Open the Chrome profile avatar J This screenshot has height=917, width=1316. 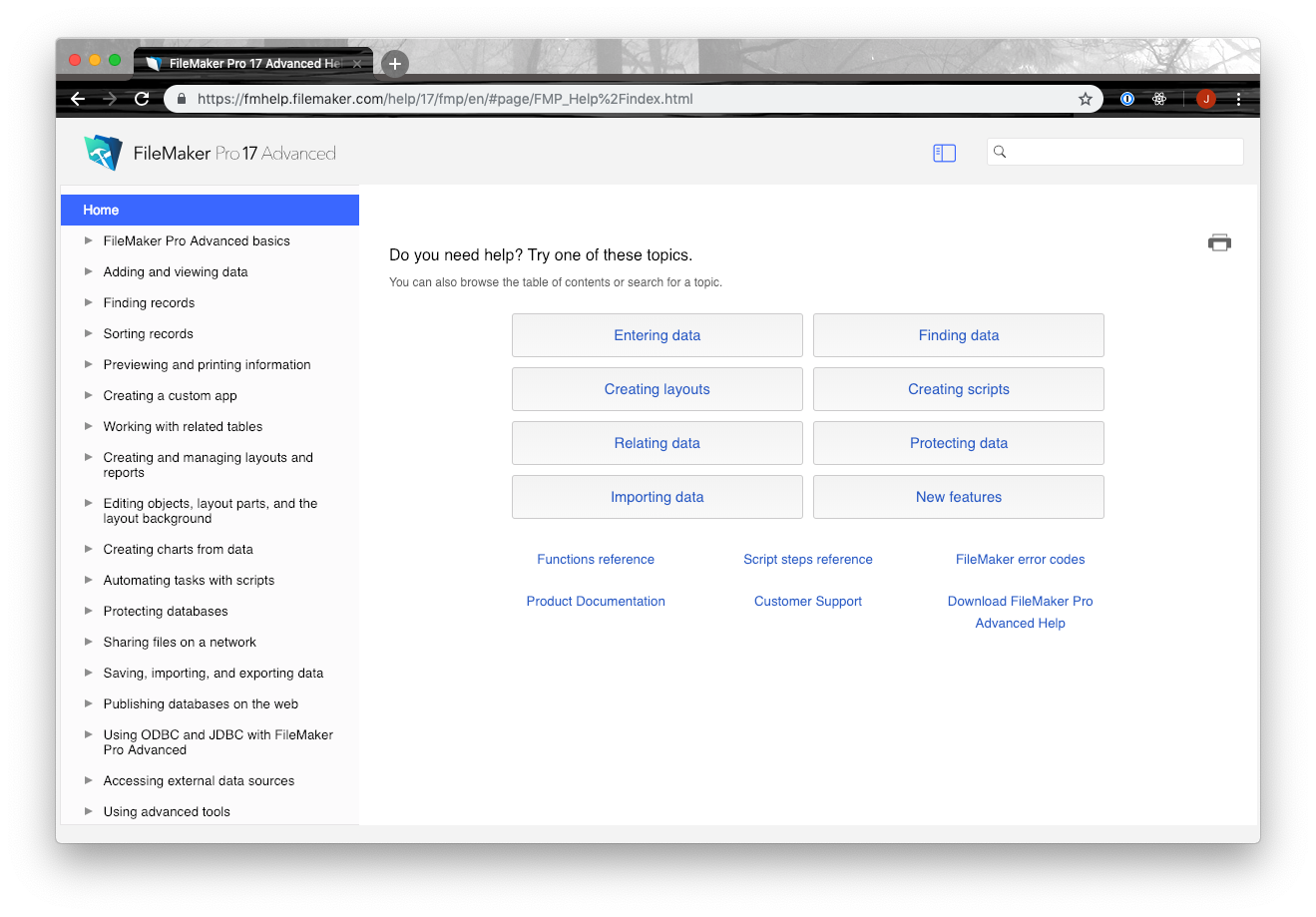[x=1206, y=99]
